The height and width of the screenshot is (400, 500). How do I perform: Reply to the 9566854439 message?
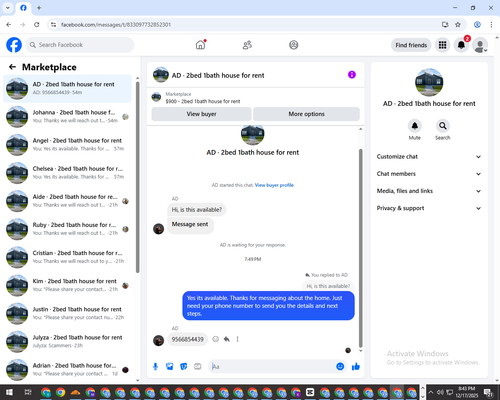[x=227, y=339]
